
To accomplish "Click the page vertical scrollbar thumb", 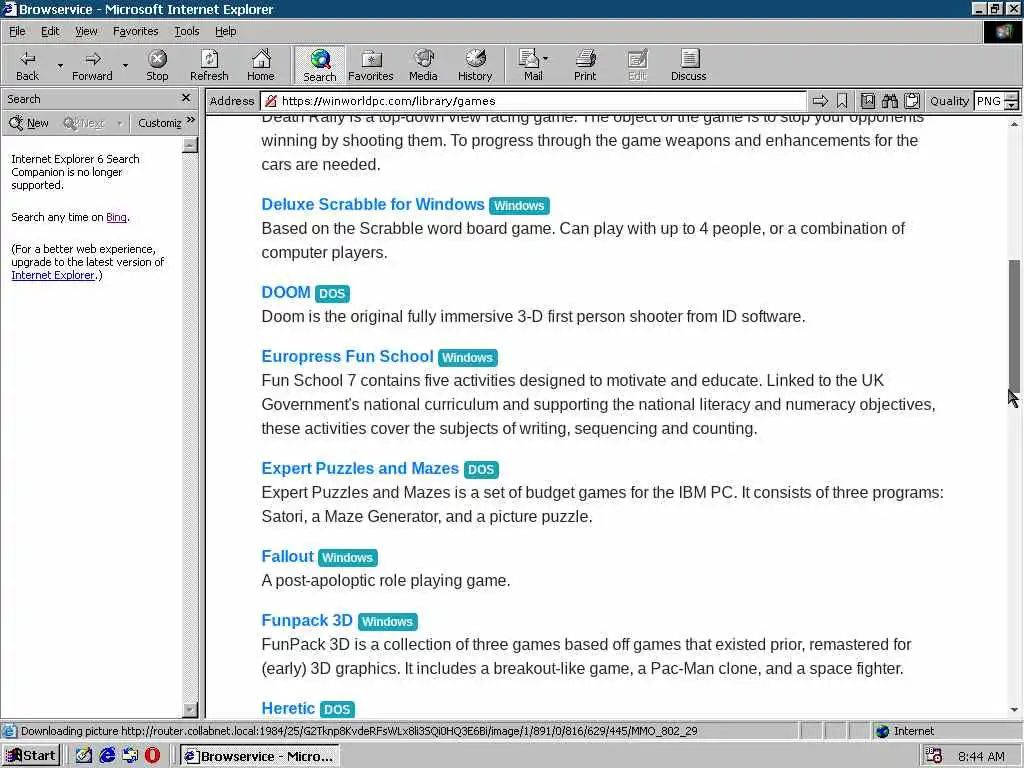I will [1014, 325].
